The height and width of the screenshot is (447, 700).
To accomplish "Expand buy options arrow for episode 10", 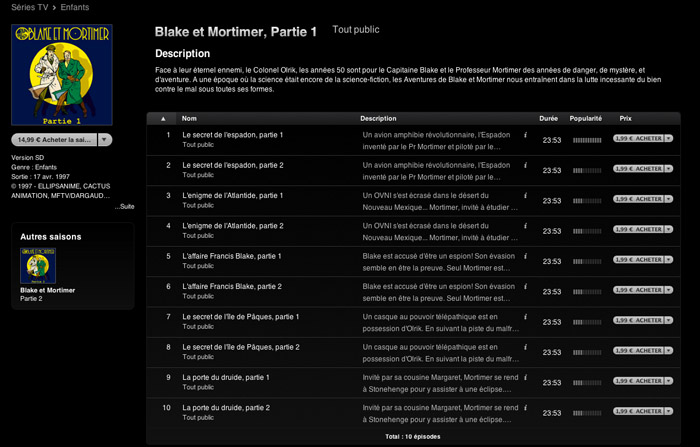I will 669,411.
